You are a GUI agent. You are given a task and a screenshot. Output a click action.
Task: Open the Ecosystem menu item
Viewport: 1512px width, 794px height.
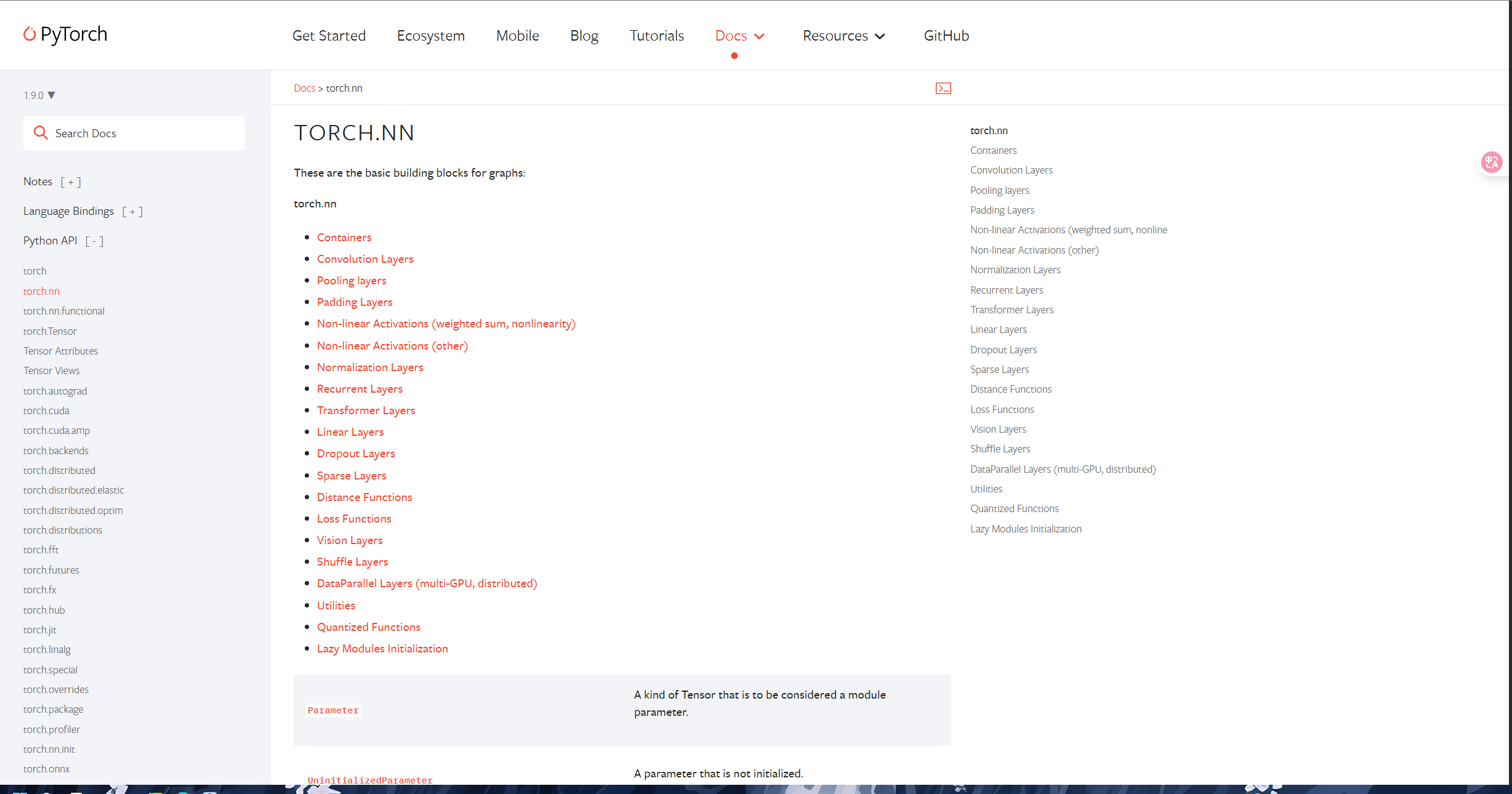[431, 36]
